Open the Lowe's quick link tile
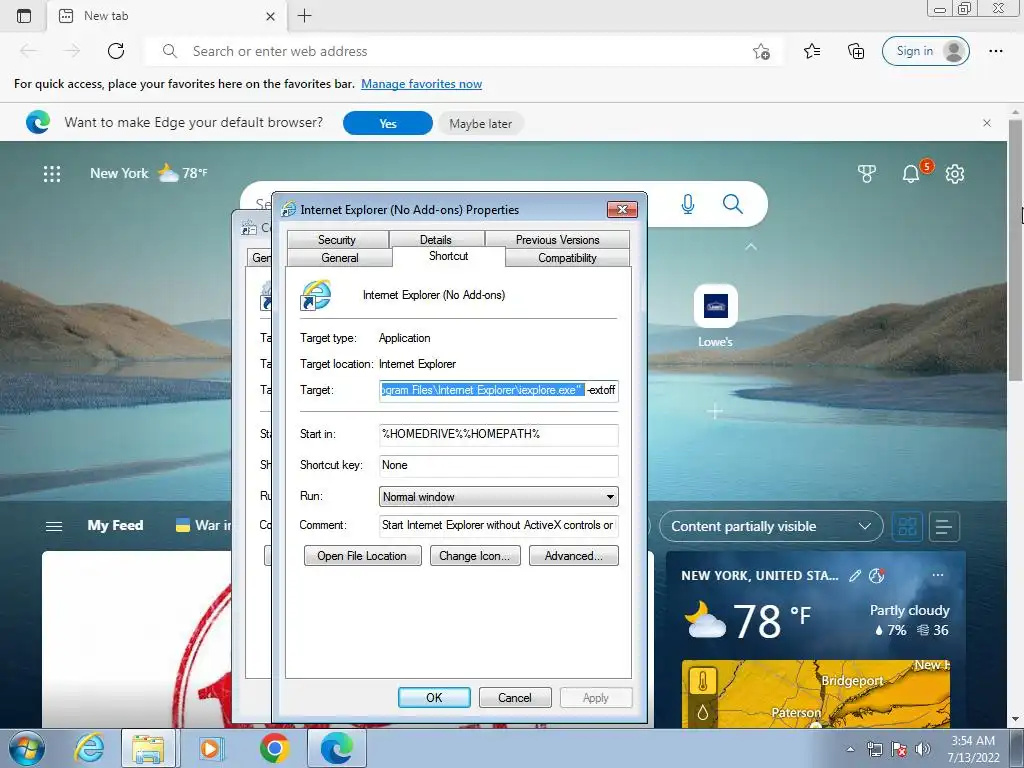 pos(716,316)
